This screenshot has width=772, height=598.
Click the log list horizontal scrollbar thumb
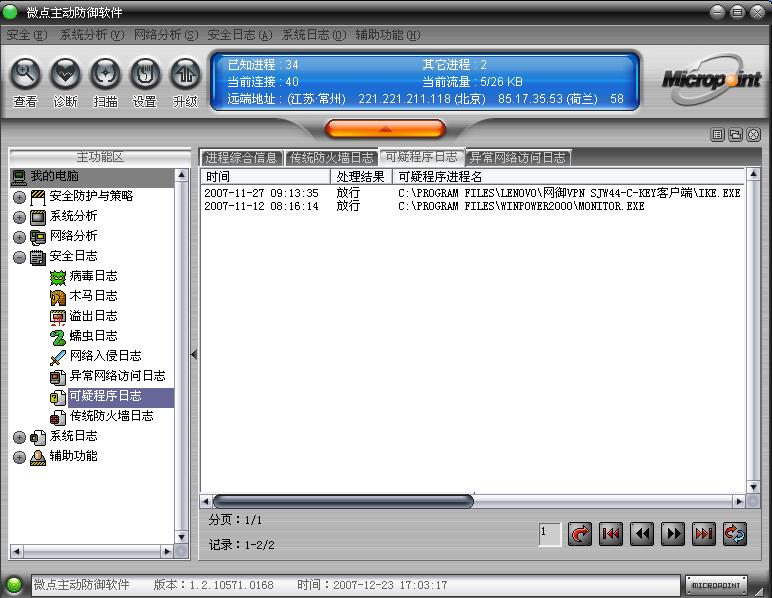point(343,502)
